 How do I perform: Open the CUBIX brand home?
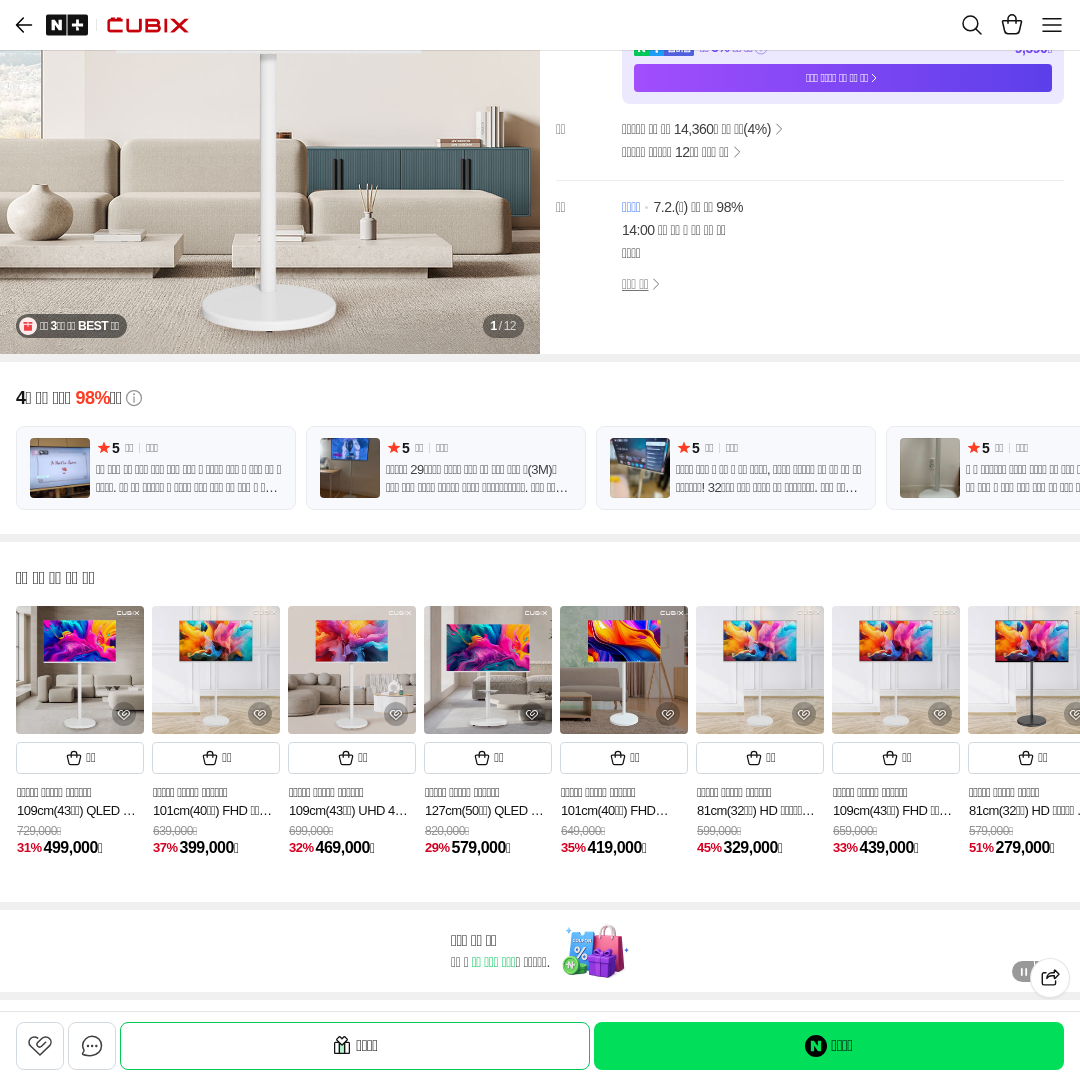coord(147,25)
